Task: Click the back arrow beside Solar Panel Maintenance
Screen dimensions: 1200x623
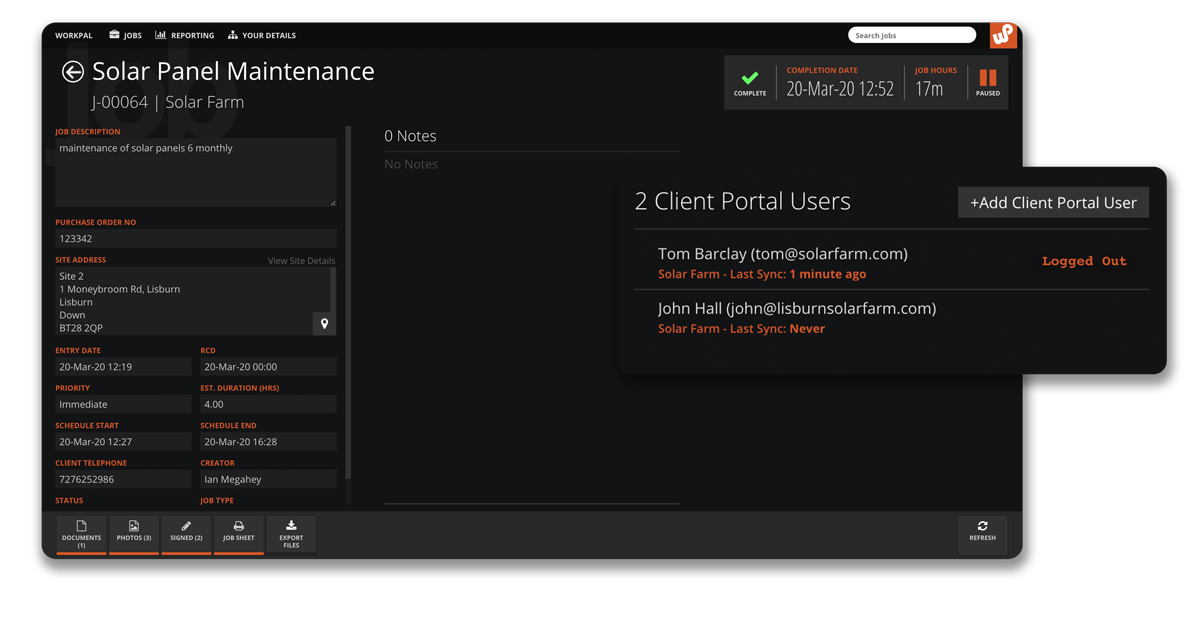Action: pos(72,71)
